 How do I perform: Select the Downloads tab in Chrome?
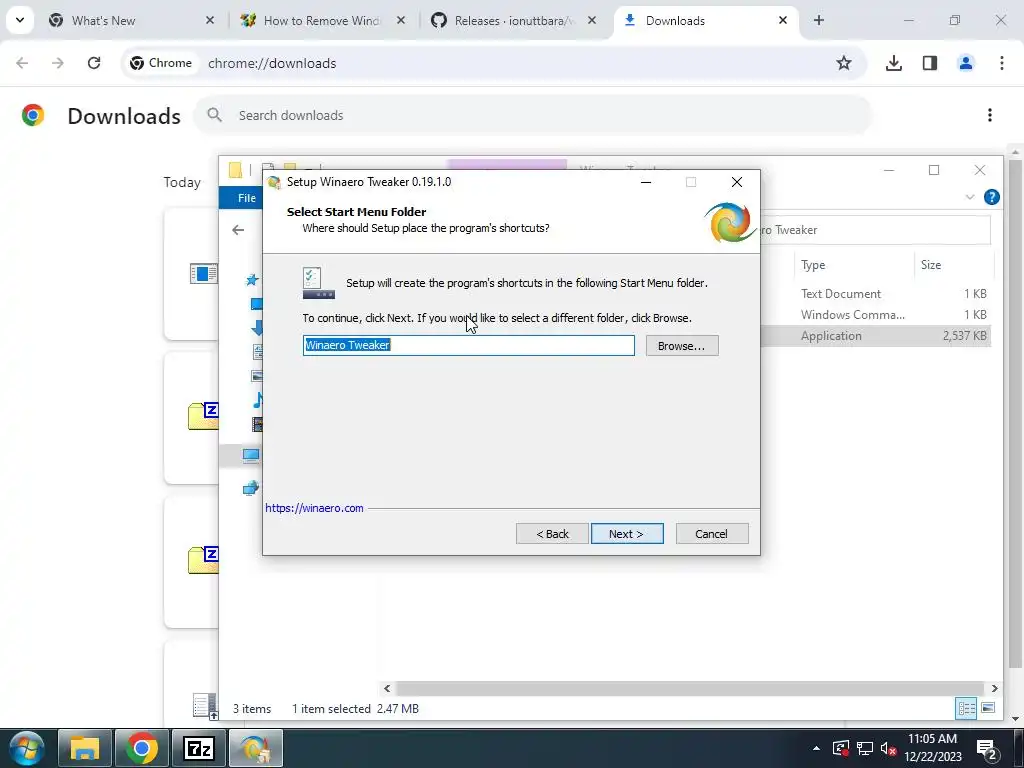pyautogui.click(x=705, y=20)
